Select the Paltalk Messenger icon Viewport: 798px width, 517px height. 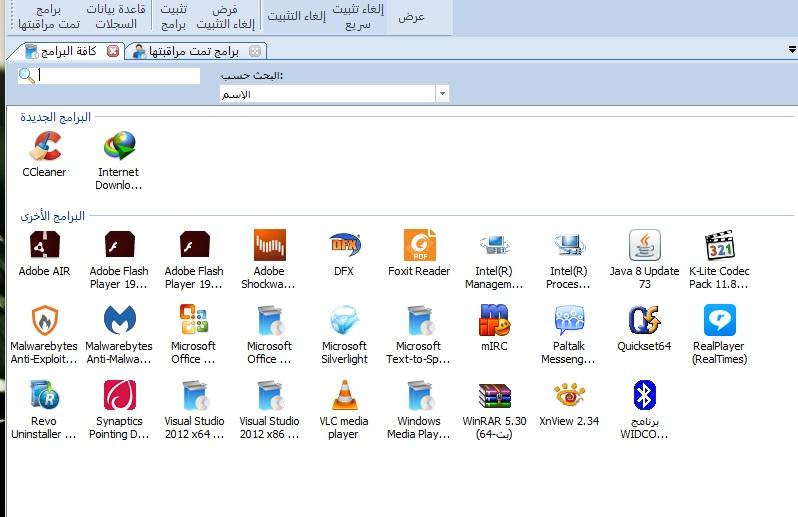[x=569, y=320]
